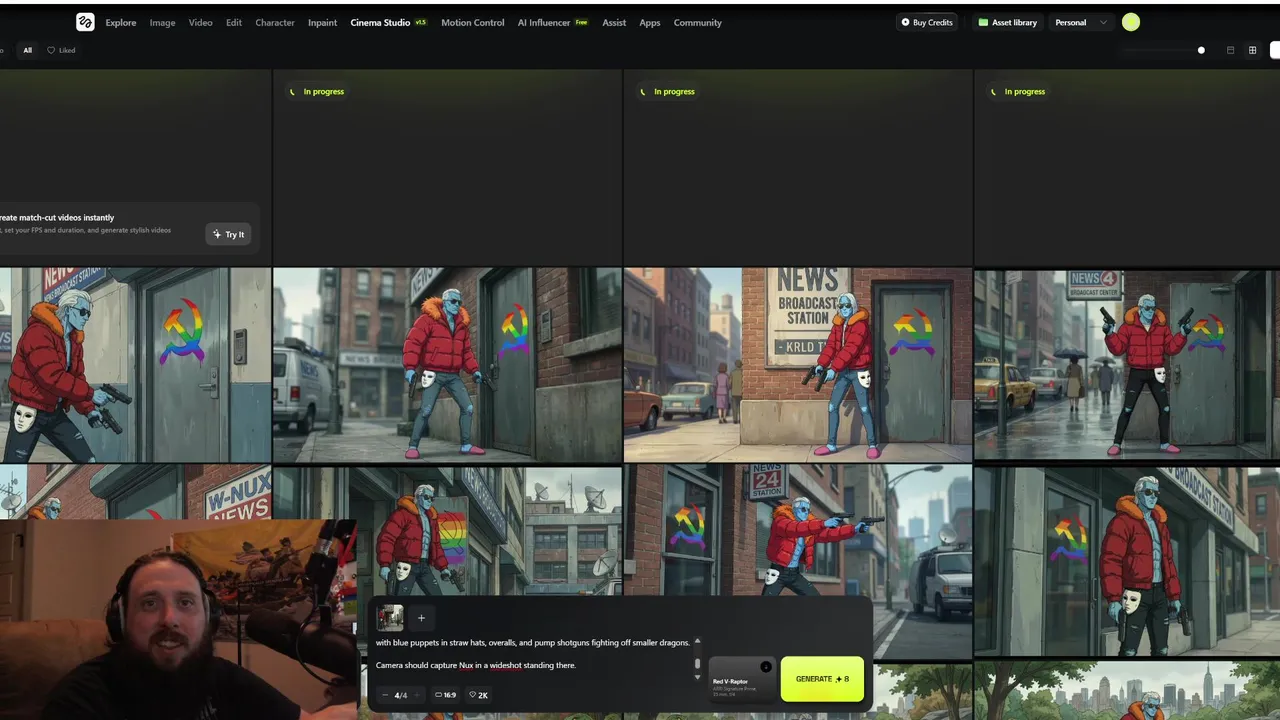1280x720 pixels.
Task: Switch to grid layout view icon
Action: 1252,50
